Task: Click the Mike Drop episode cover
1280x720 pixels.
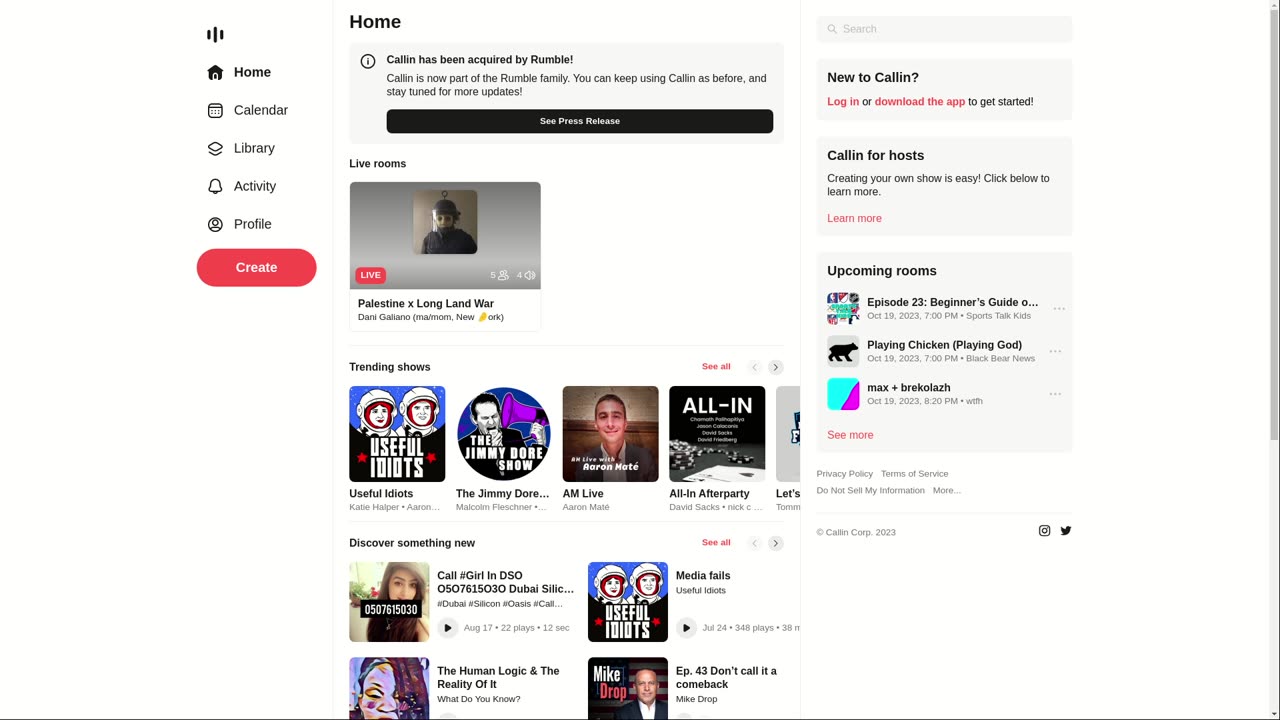Action: point(628,688)
